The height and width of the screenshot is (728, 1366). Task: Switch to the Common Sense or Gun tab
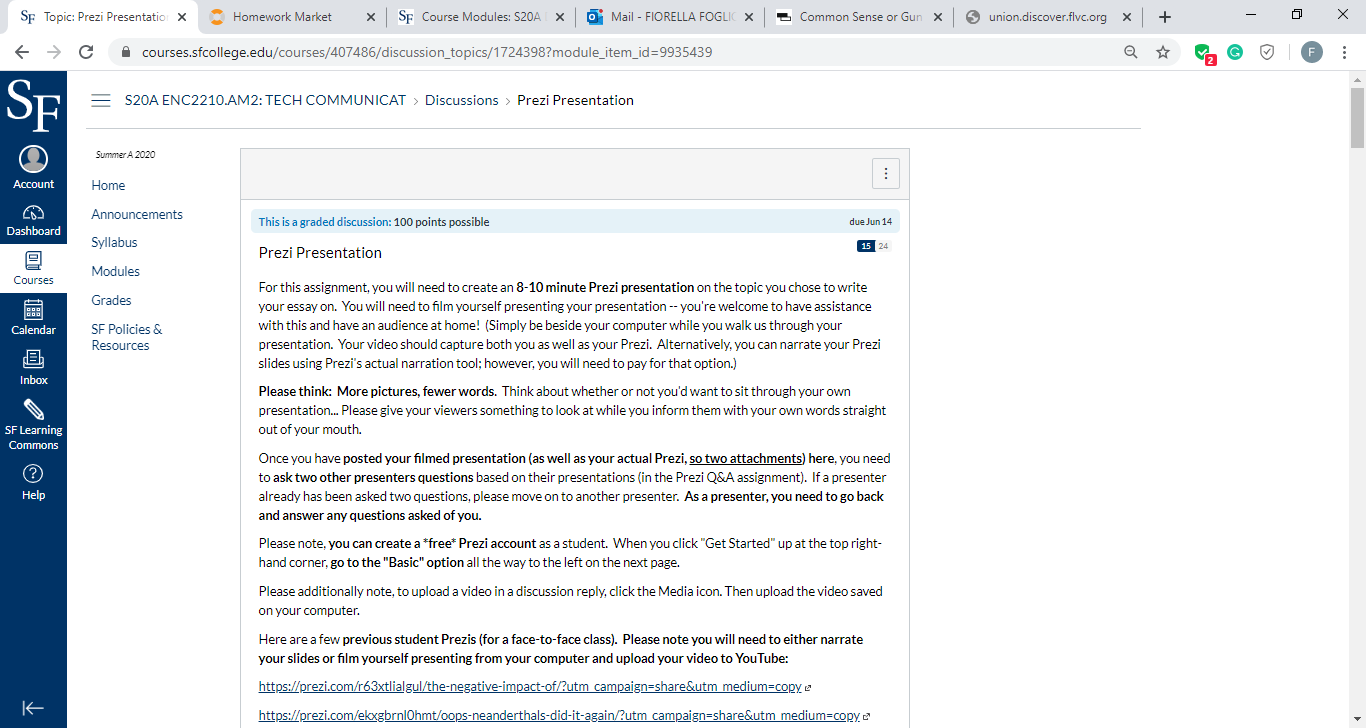859,17
